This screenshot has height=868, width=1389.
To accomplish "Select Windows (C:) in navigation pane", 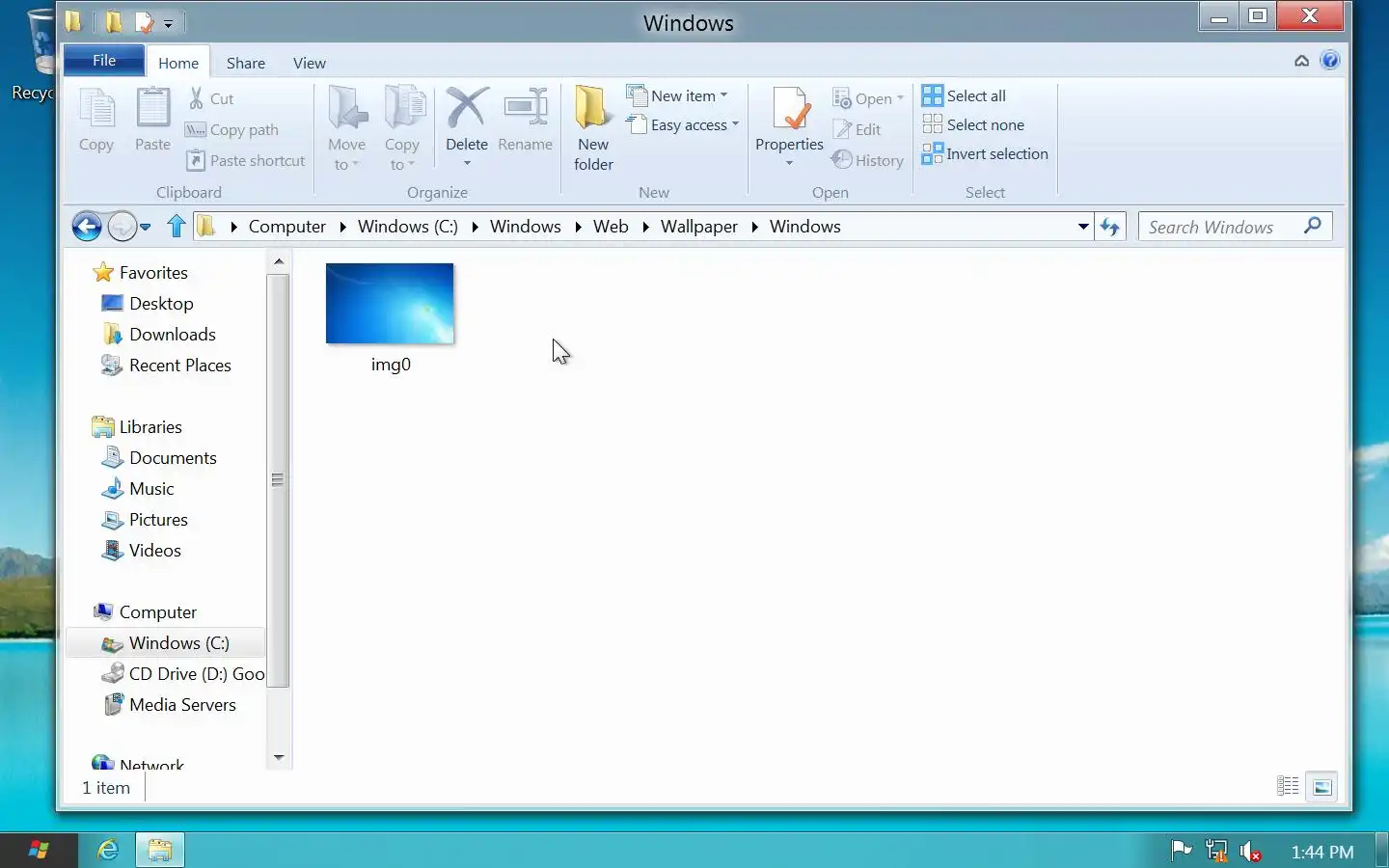I will 166,643.
